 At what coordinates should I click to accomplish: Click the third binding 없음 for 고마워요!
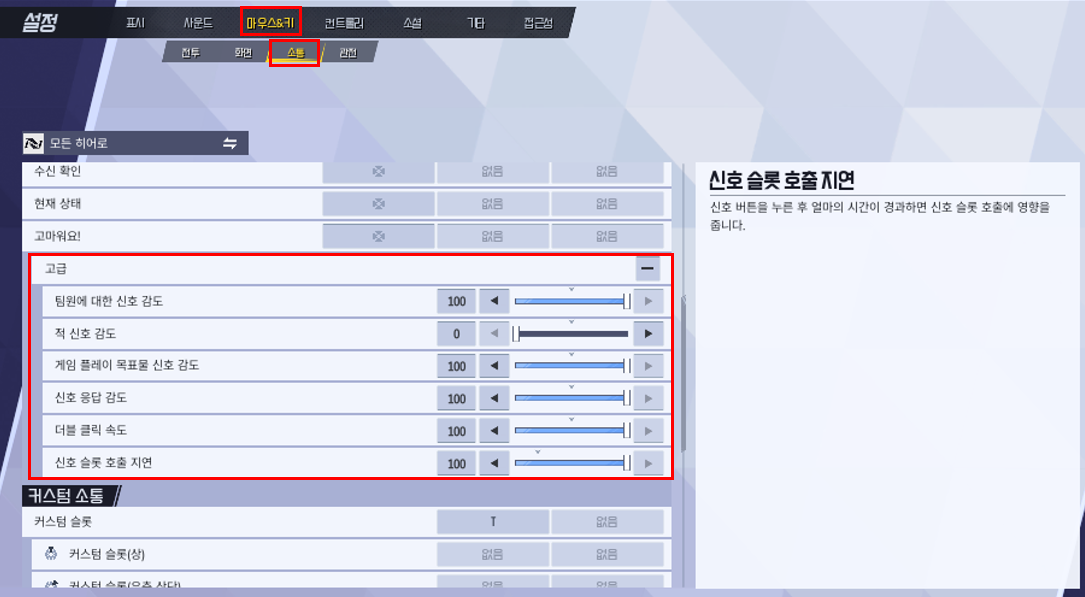(607, 237)
